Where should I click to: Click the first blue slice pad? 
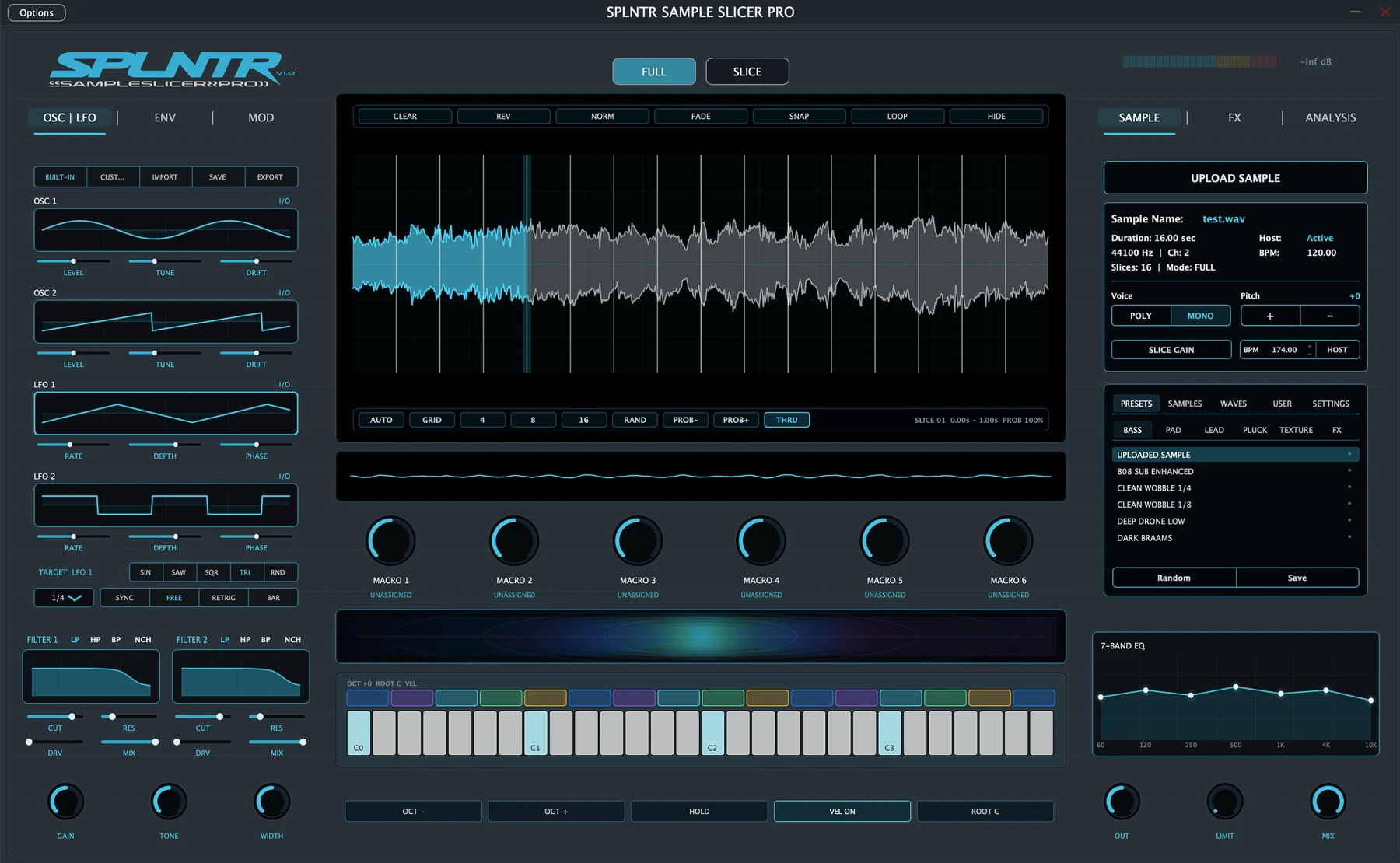coord(367,697)
